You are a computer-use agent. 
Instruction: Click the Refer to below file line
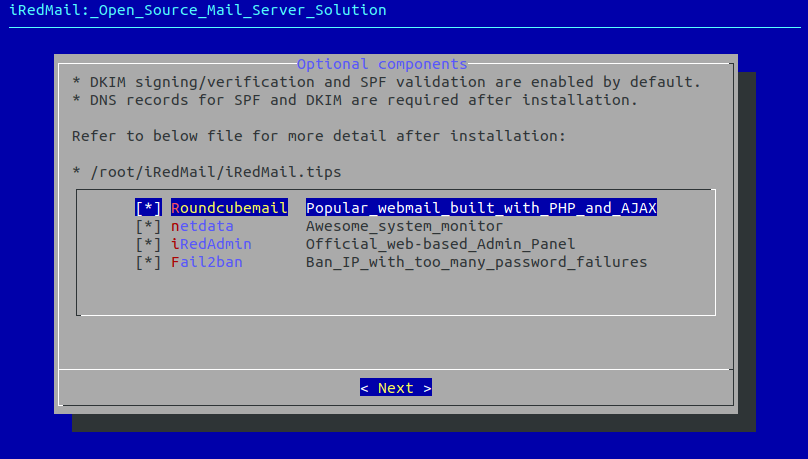pyautogui.click(x=319, y=136)
